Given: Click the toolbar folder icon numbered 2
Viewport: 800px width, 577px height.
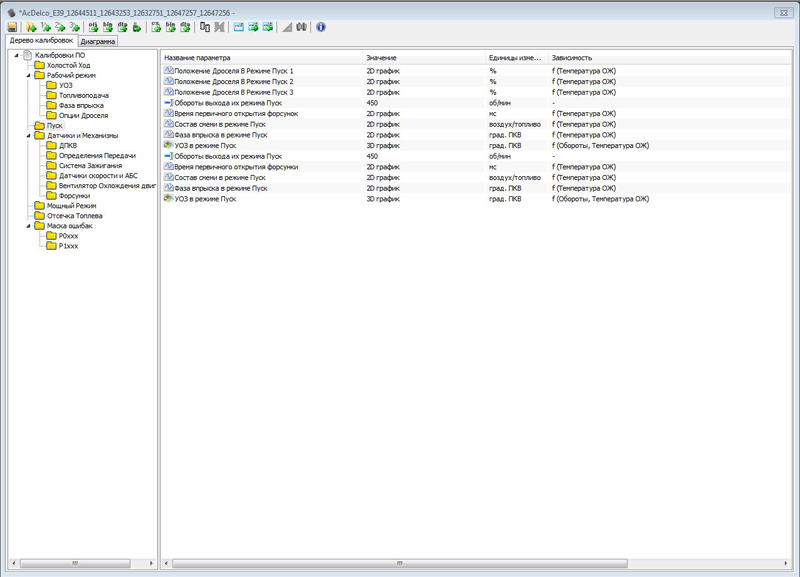Looking at the screenshot, I should tap(60, 27).
